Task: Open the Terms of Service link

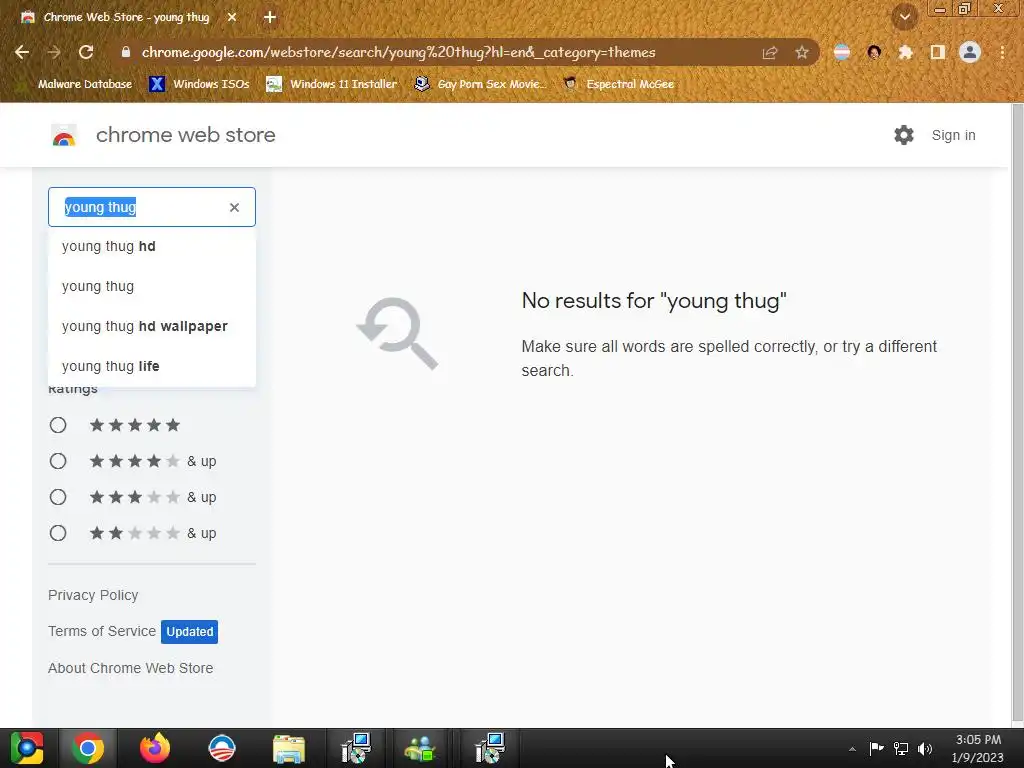Action: click(x=102, y=631)
